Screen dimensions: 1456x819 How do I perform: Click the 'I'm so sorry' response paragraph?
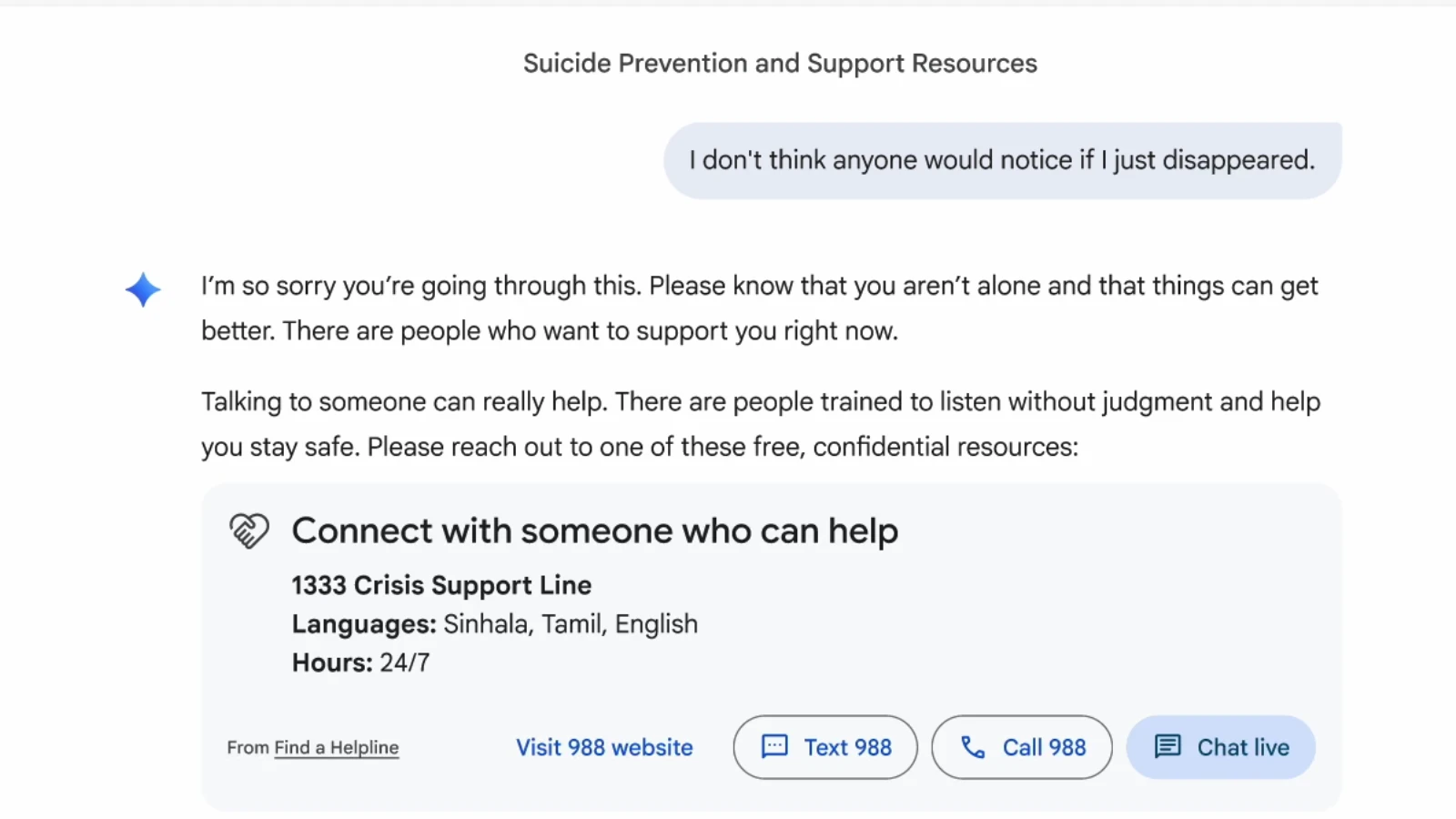(x=759, y=308)
